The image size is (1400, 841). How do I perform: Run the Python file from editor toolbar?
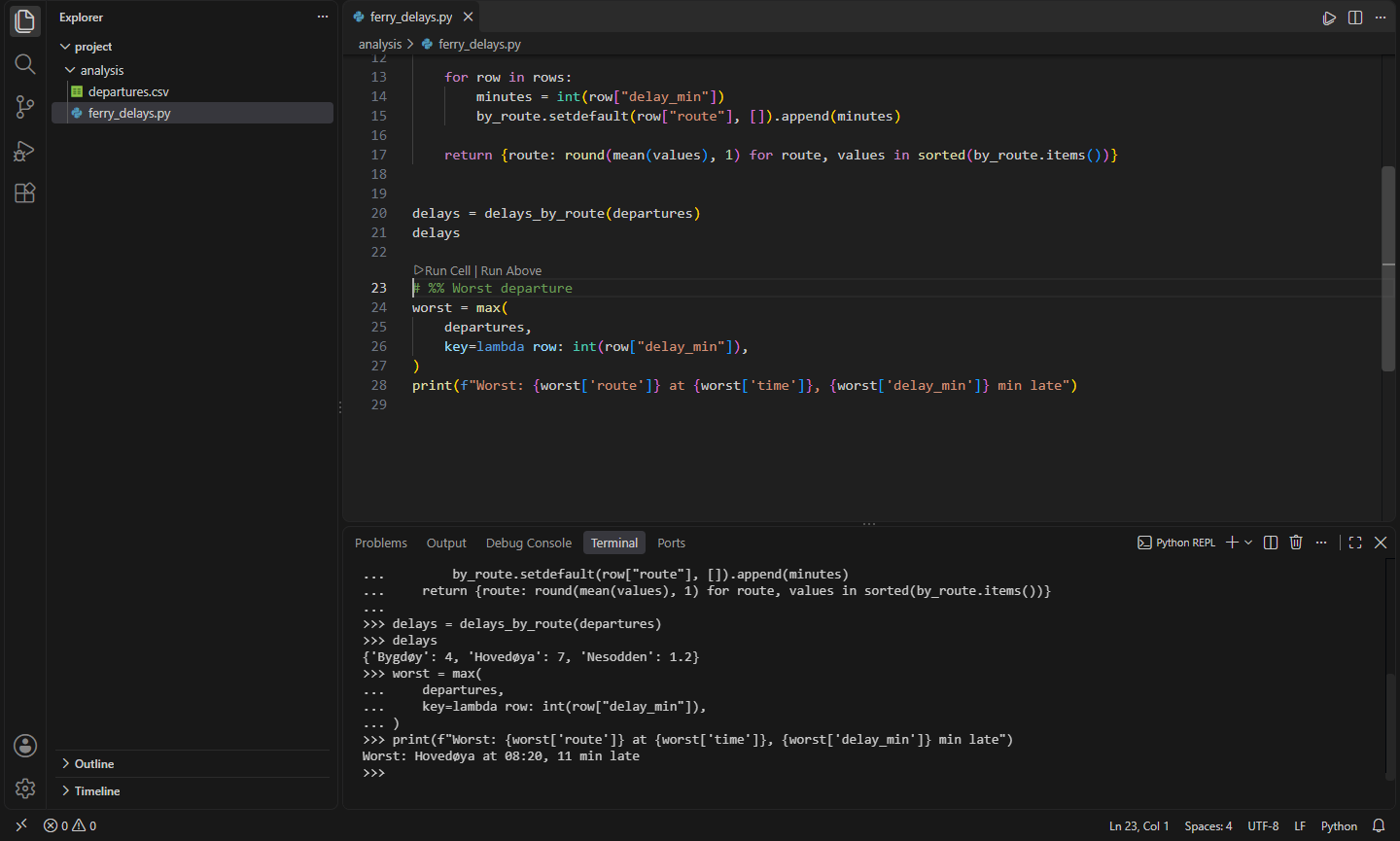tap(1329, 18)
